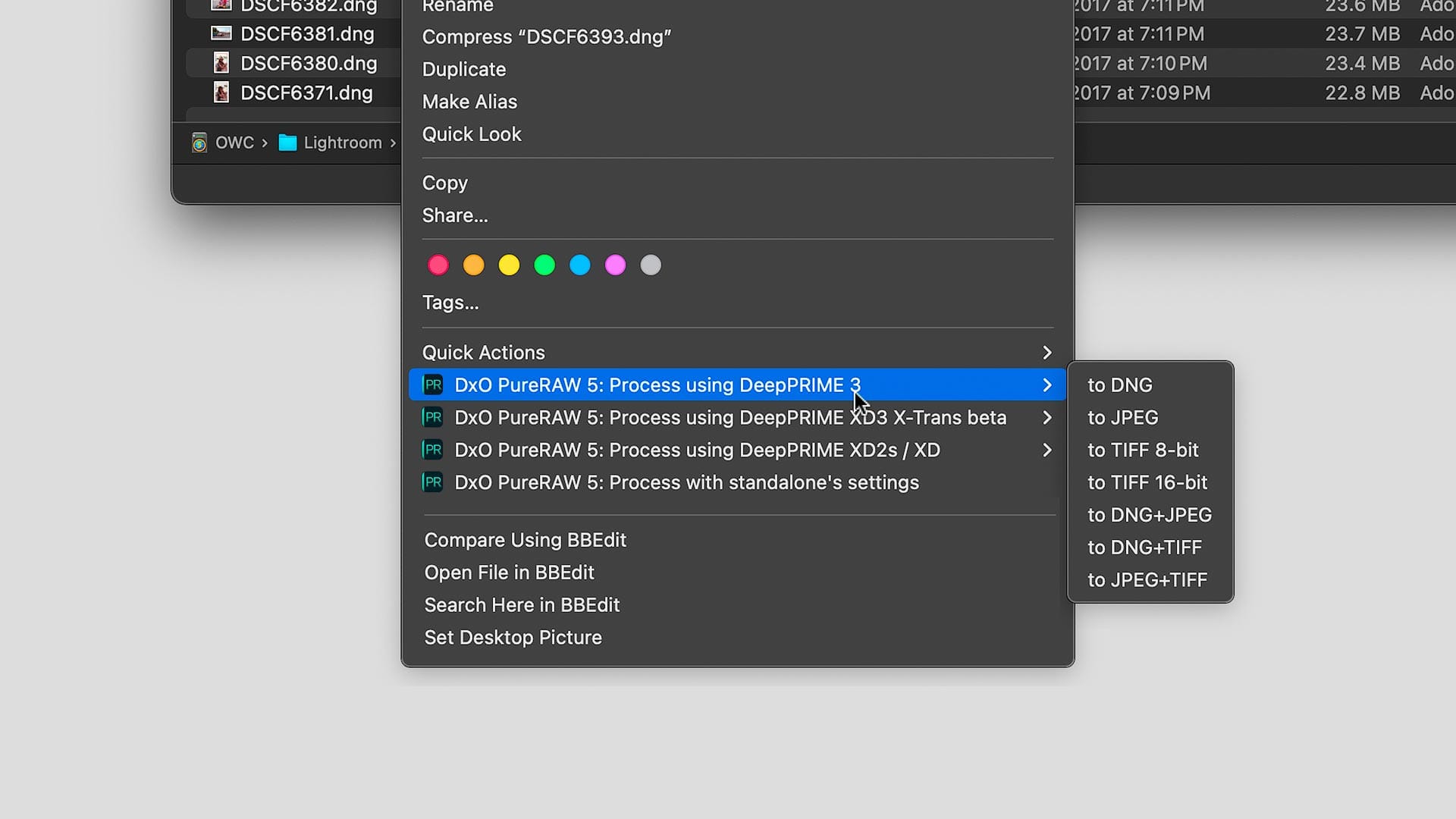Apply the red tag color dot
Image resolution: width=1456 pixels, height=819 pixels.
pyautogui.click(x=438, y=265)
